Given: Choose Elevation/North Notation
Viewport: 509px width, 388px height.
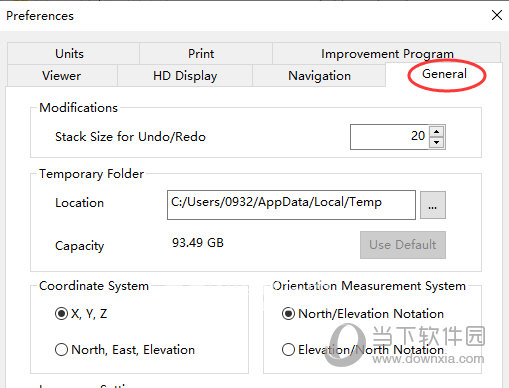Looking at the screenshot, I should coord(363,350).
